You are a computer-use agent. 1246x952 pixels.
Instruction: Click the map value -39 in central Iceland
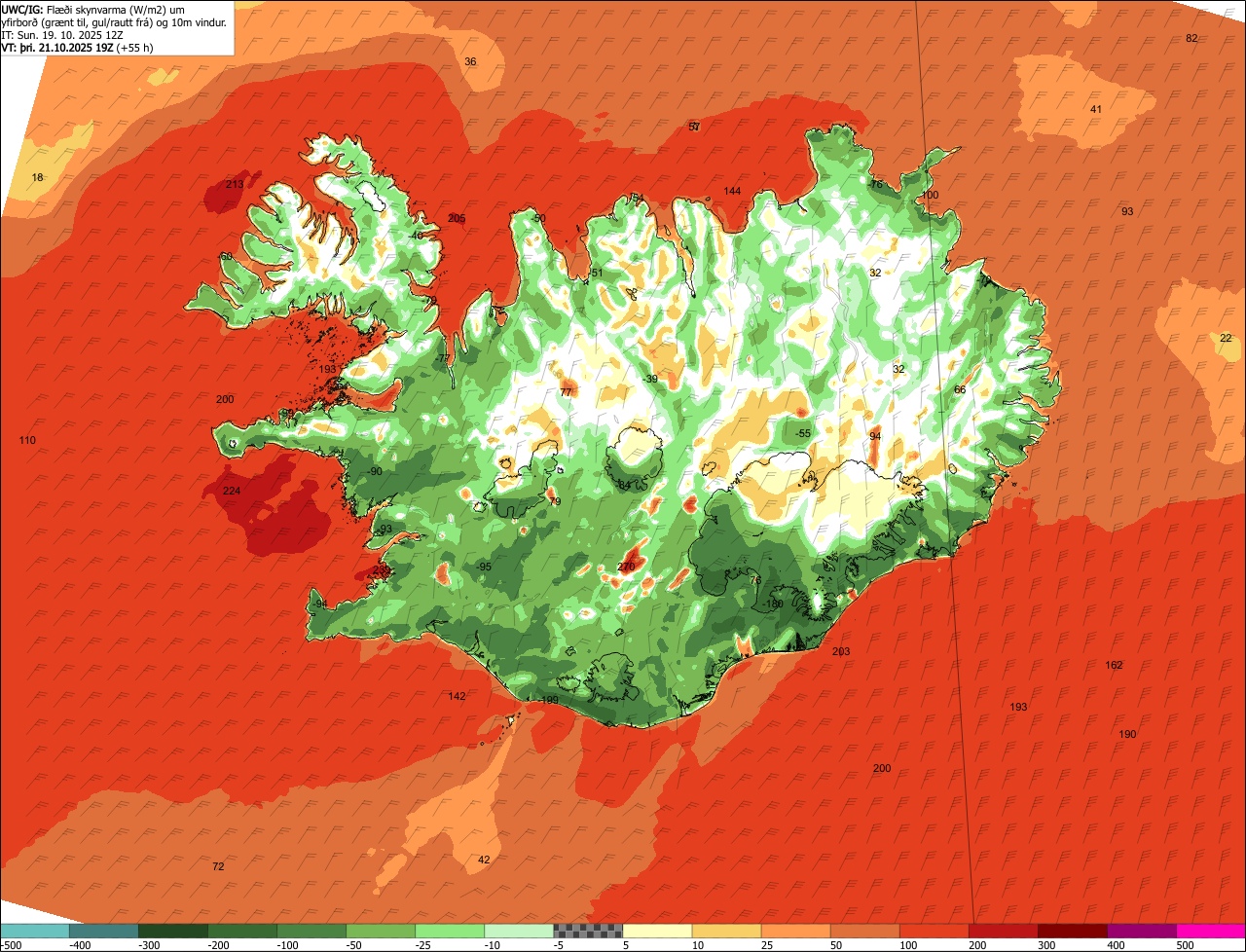pyautogui.click(x=650, y=379)
